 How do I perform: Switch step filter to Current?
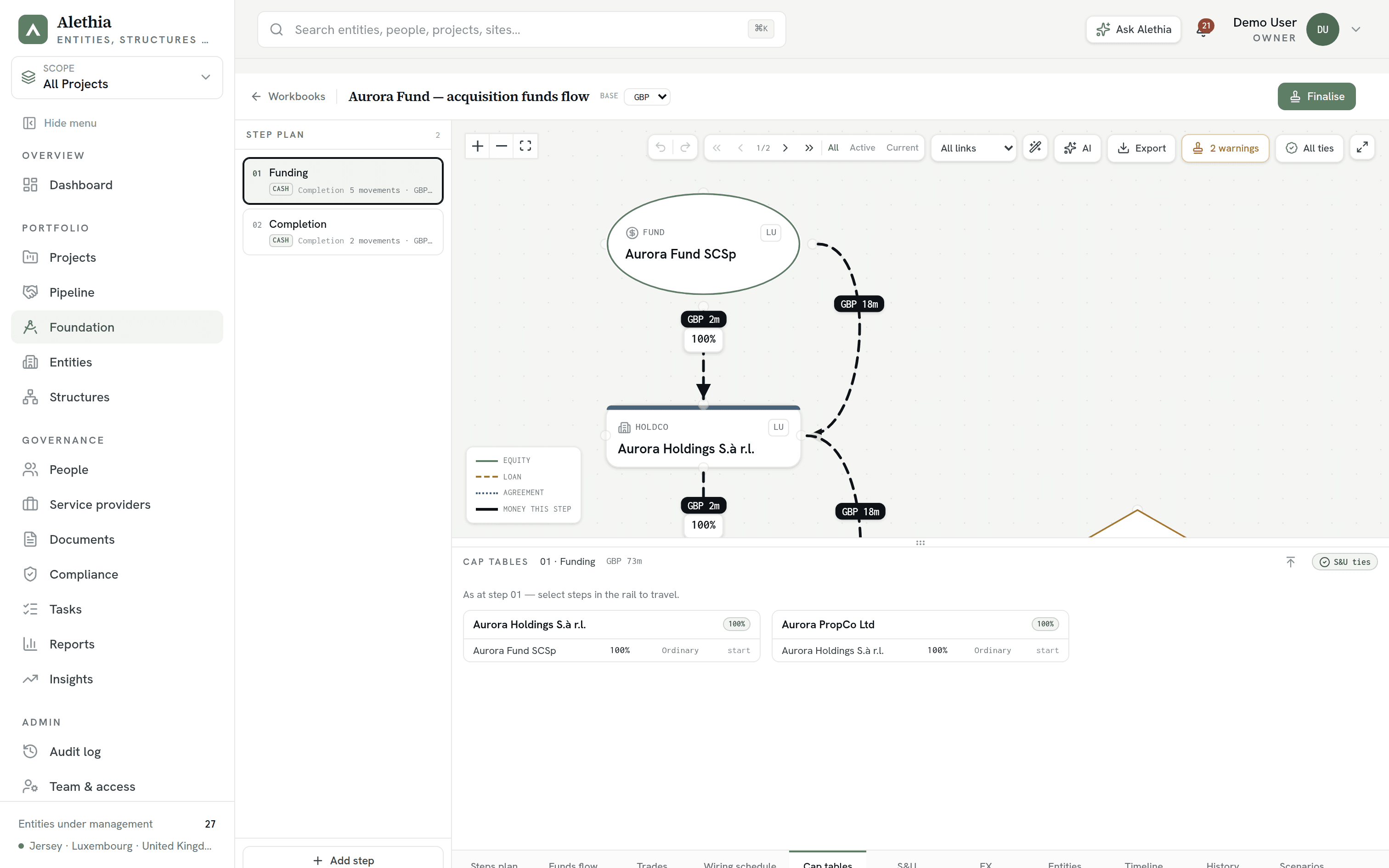point(902,147)
